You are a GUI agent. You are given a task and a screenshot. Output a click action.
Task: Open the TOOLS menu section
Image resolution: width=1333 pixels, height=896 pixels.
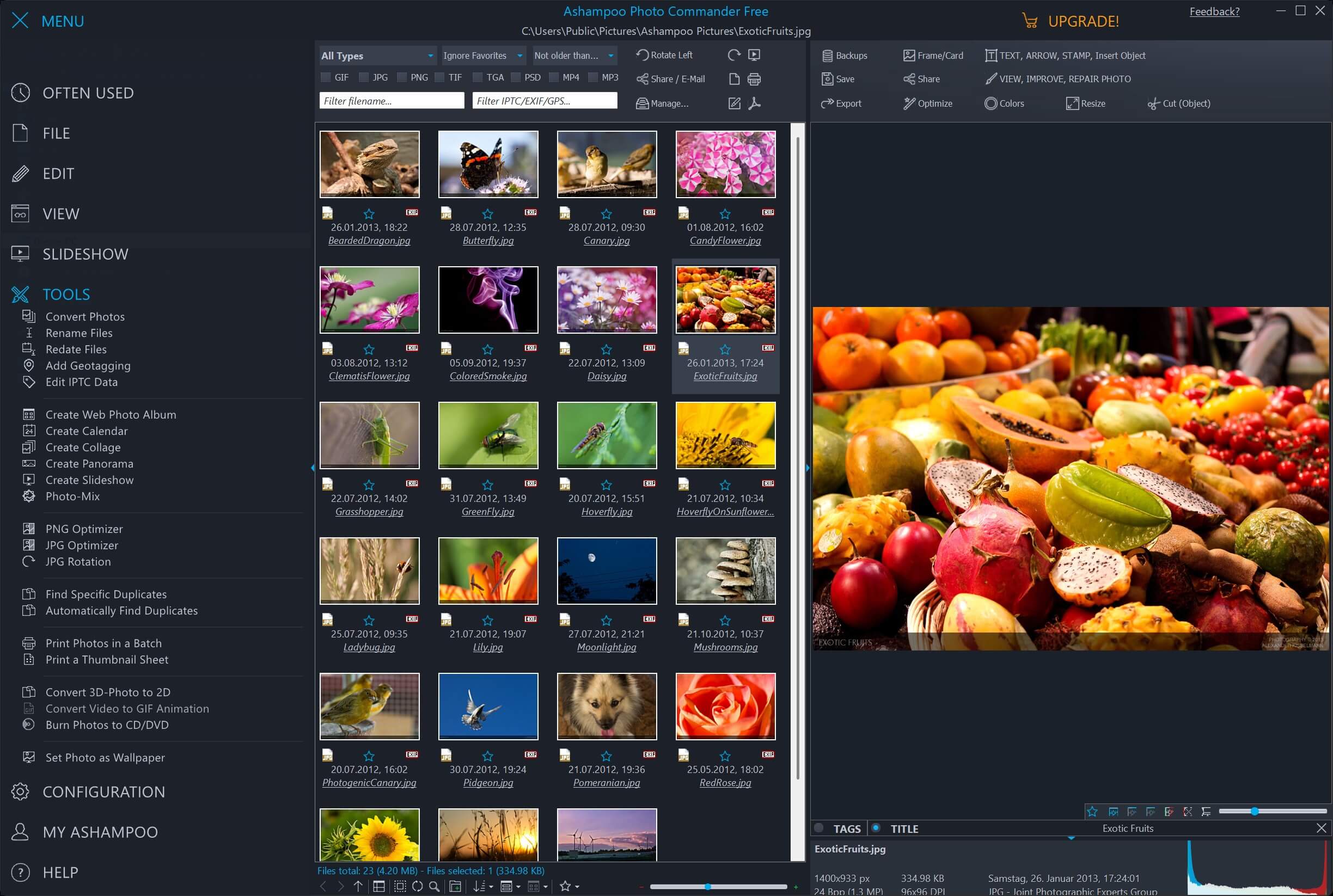point(66,294)
